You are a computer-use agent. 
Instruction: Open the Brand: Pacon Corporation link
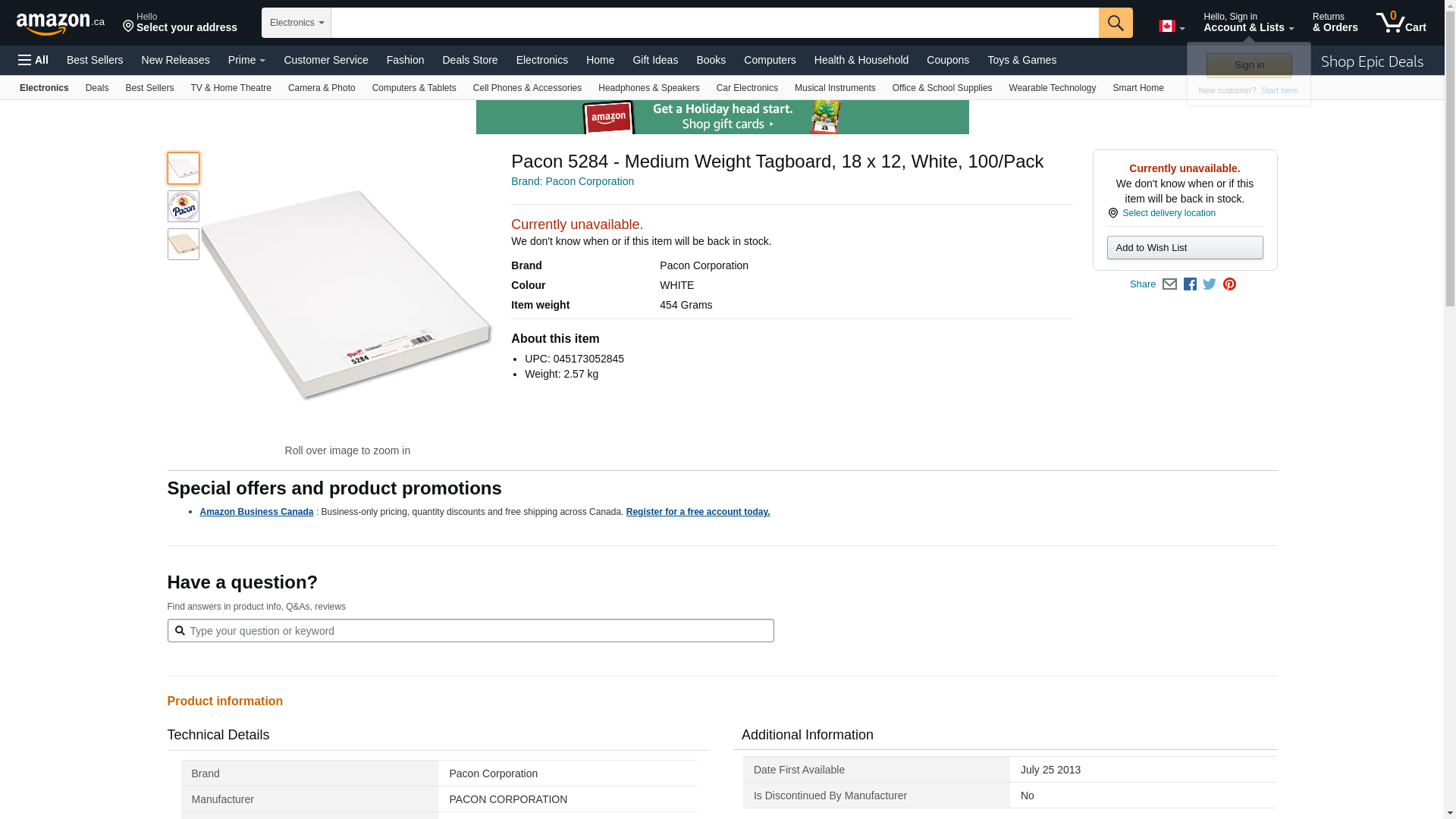573,181
